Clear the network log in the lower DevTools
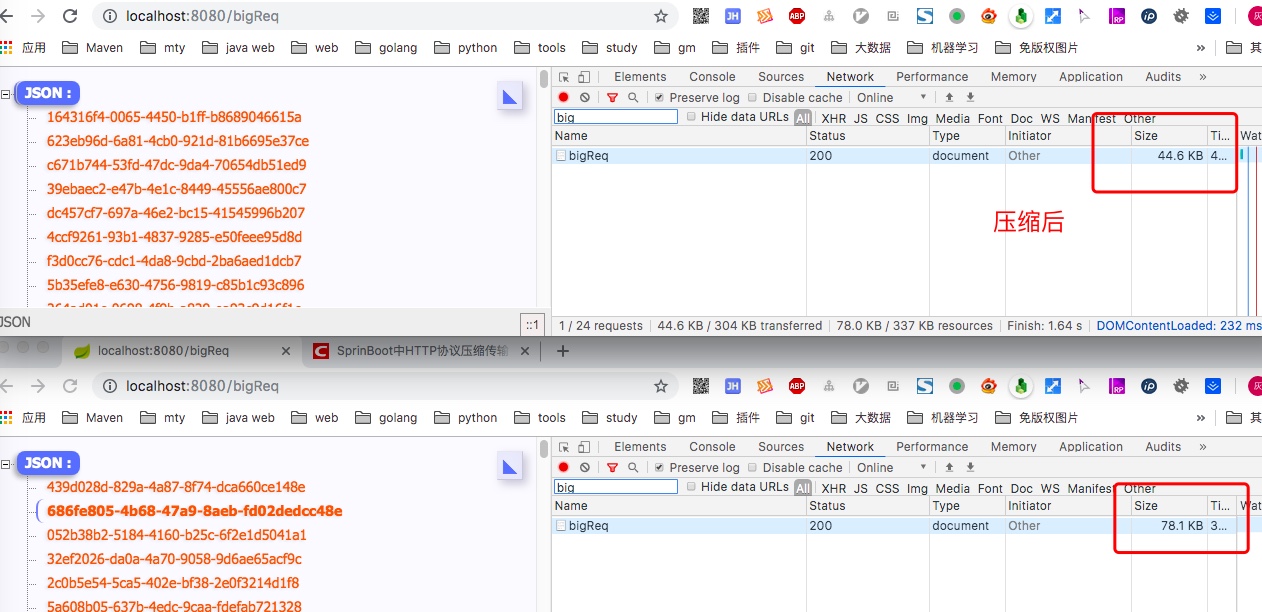Screen dimensions: 1262x612 585,468
